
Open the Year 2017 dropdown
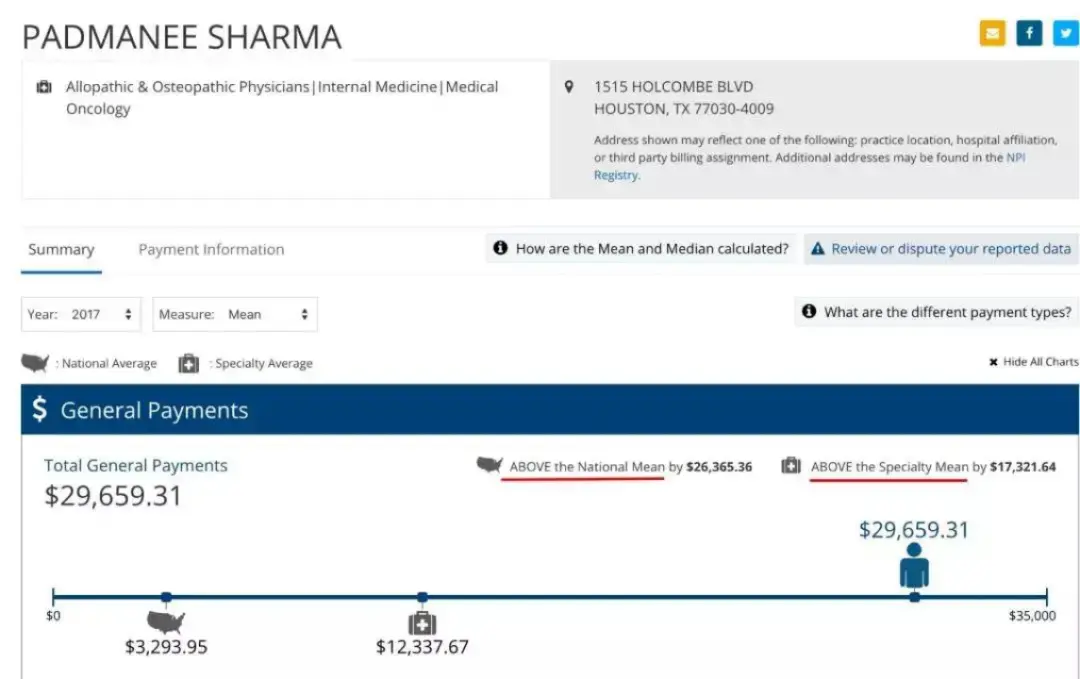[81, 314]
